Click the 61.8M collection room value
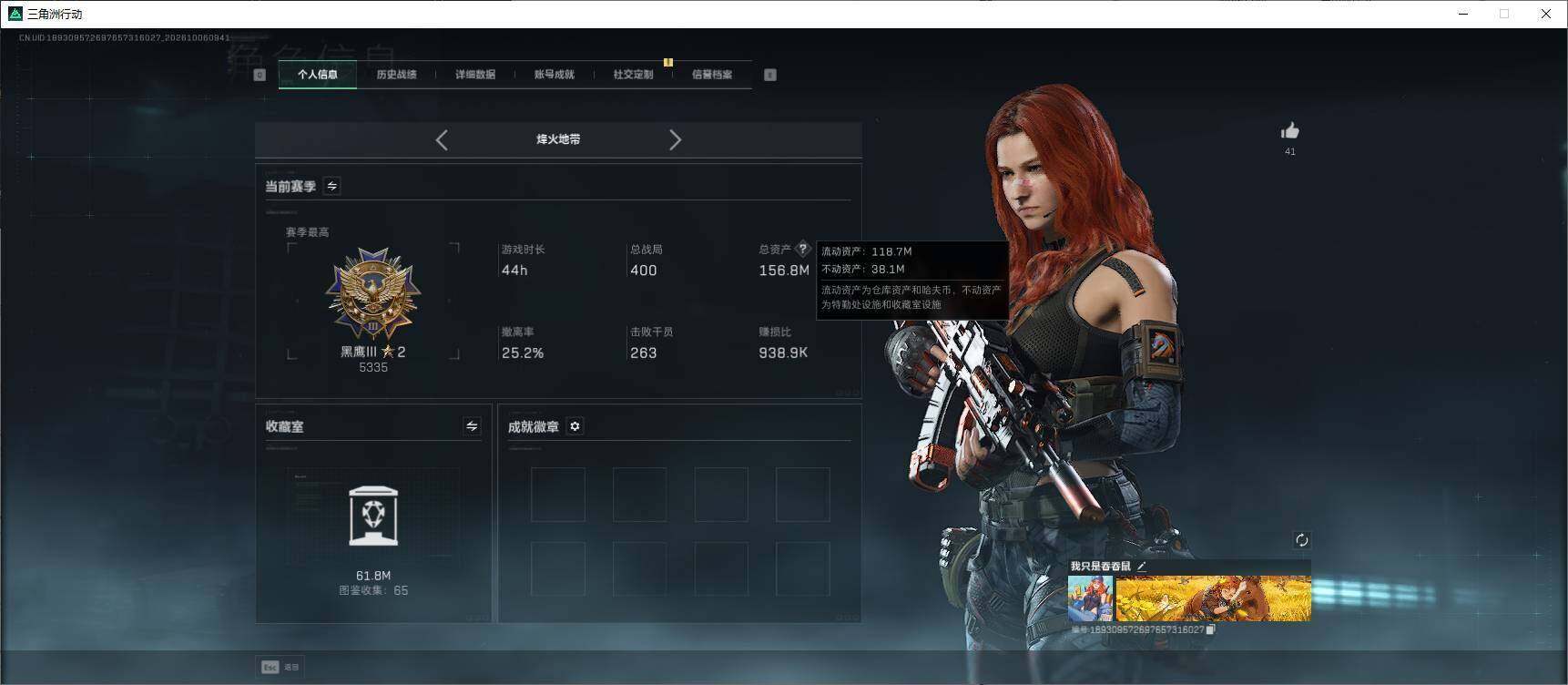 (373, 576)
